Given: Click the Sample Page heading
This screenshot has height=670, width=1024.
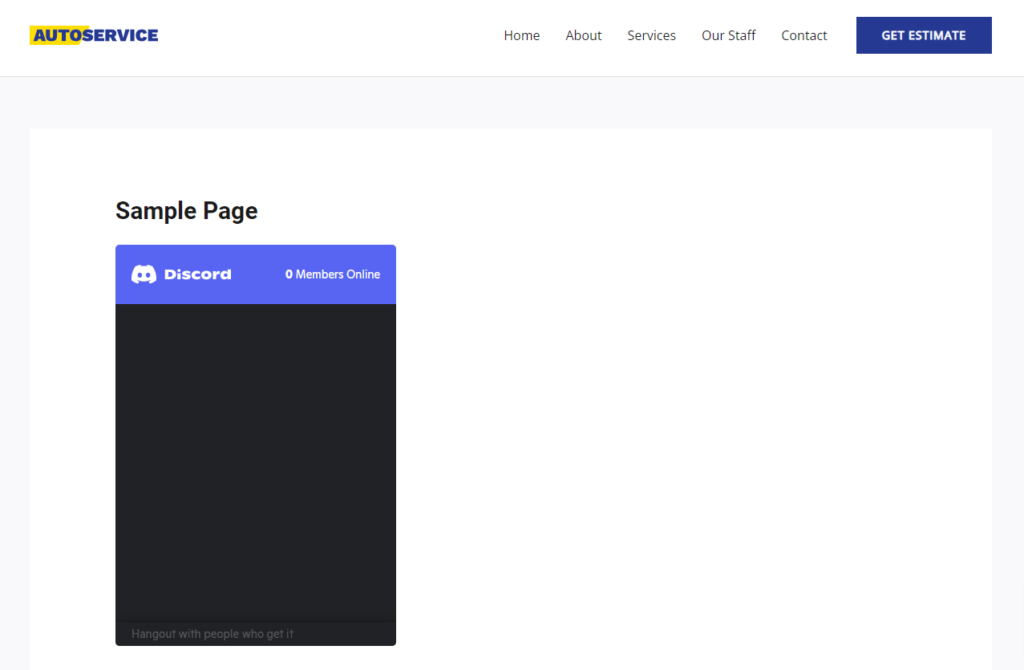Looking at the screenshot, I should pyautogui.click(x=187, y=211).
